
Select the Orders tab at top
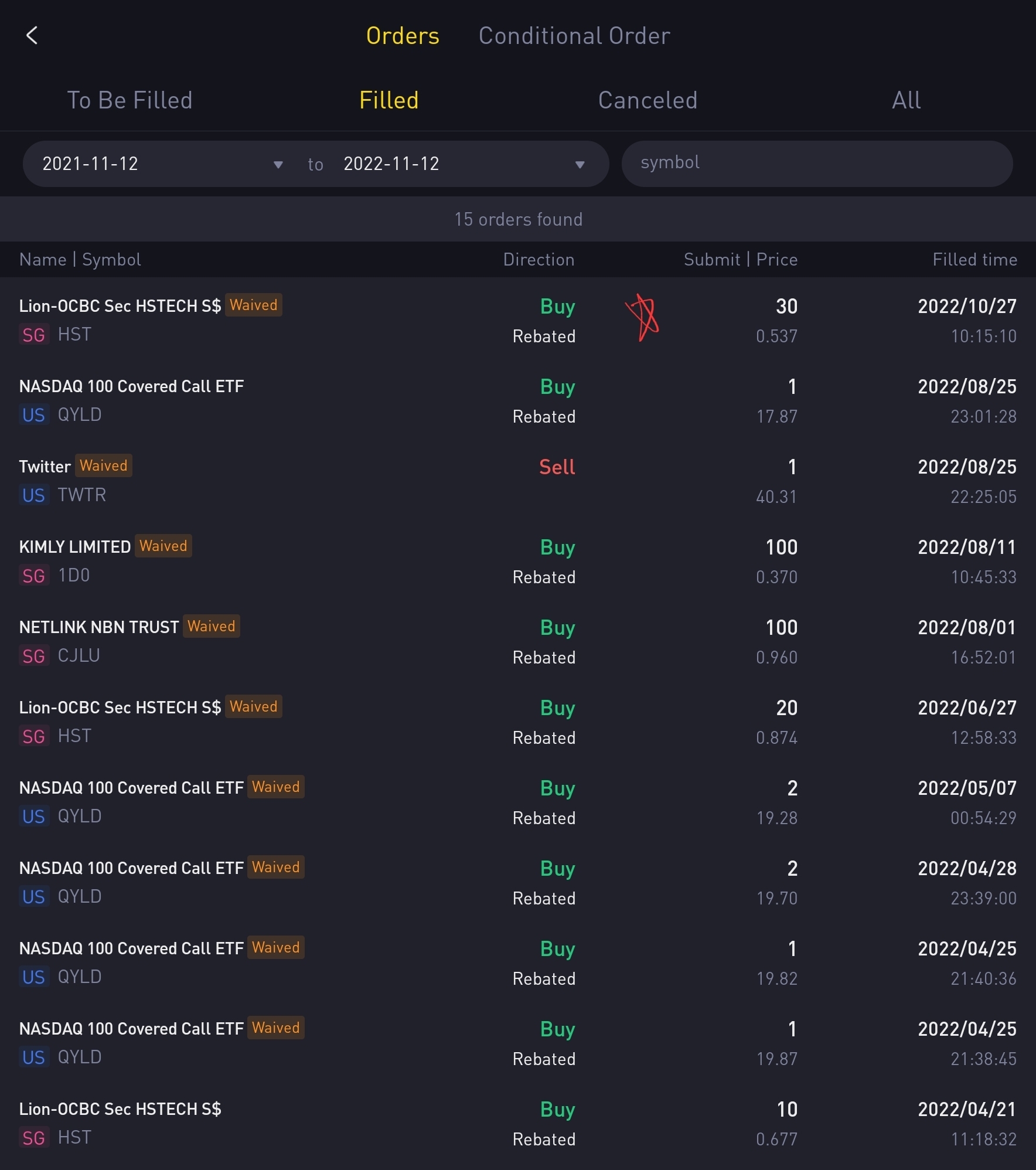point(403,36)
